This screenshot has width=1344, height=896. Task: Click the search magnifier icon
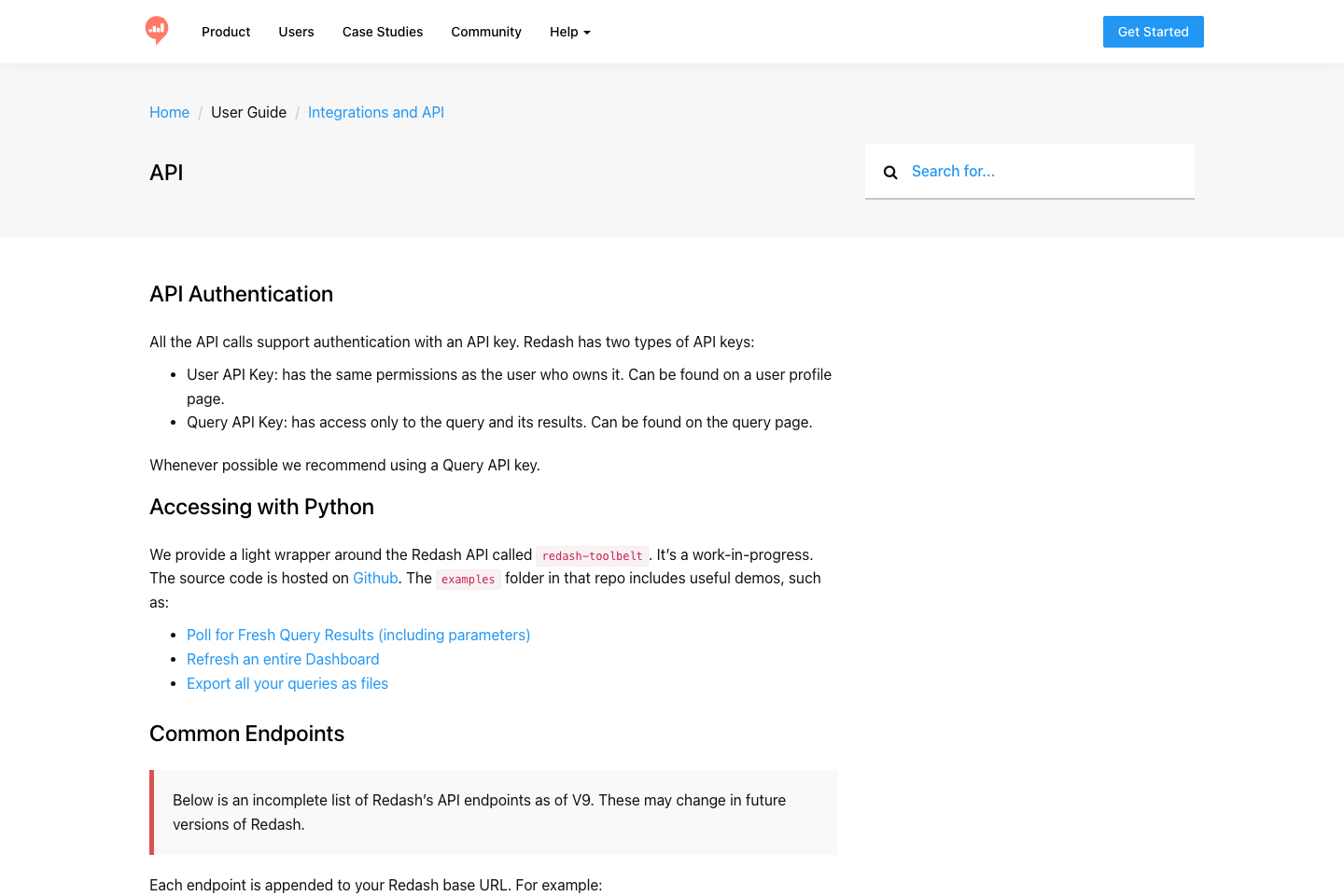pos(890,172)
